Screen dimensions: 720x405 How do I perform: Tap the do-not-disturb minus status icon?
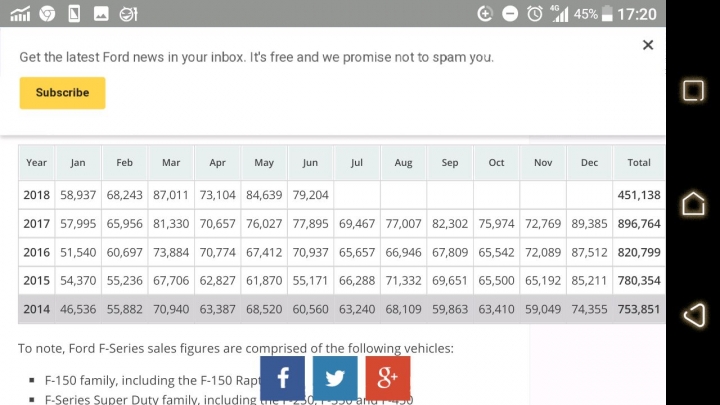pyautogui.click(x=510, y=14)
